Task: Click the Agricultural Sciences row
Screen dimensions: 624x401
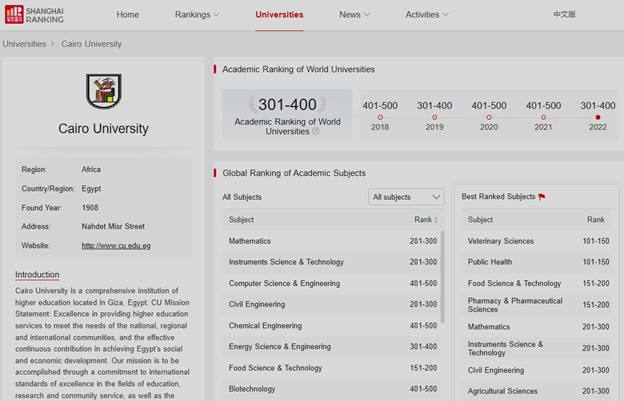Action: tap(536, 391)
